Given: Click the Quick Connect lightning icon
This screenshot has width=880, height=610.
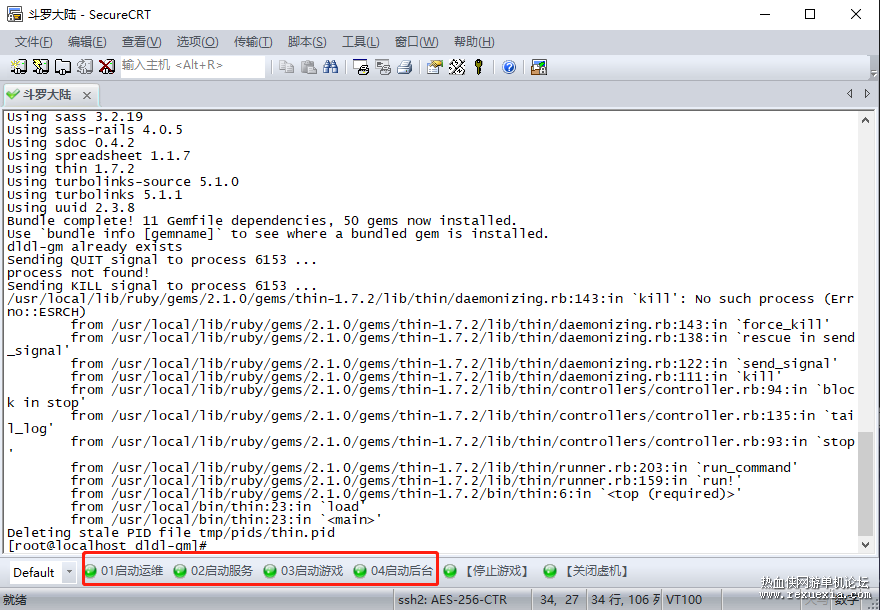Looking at the screenshot, I should (40, 67).
